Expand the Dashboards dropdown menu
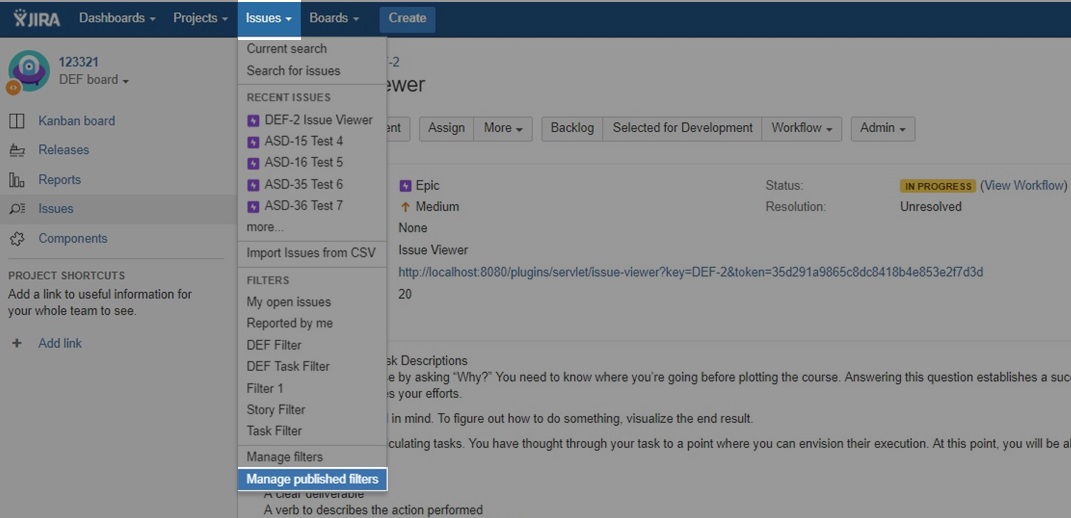Image resolution: width=1071 pixels, height=518 pixels. coord(117,18)
